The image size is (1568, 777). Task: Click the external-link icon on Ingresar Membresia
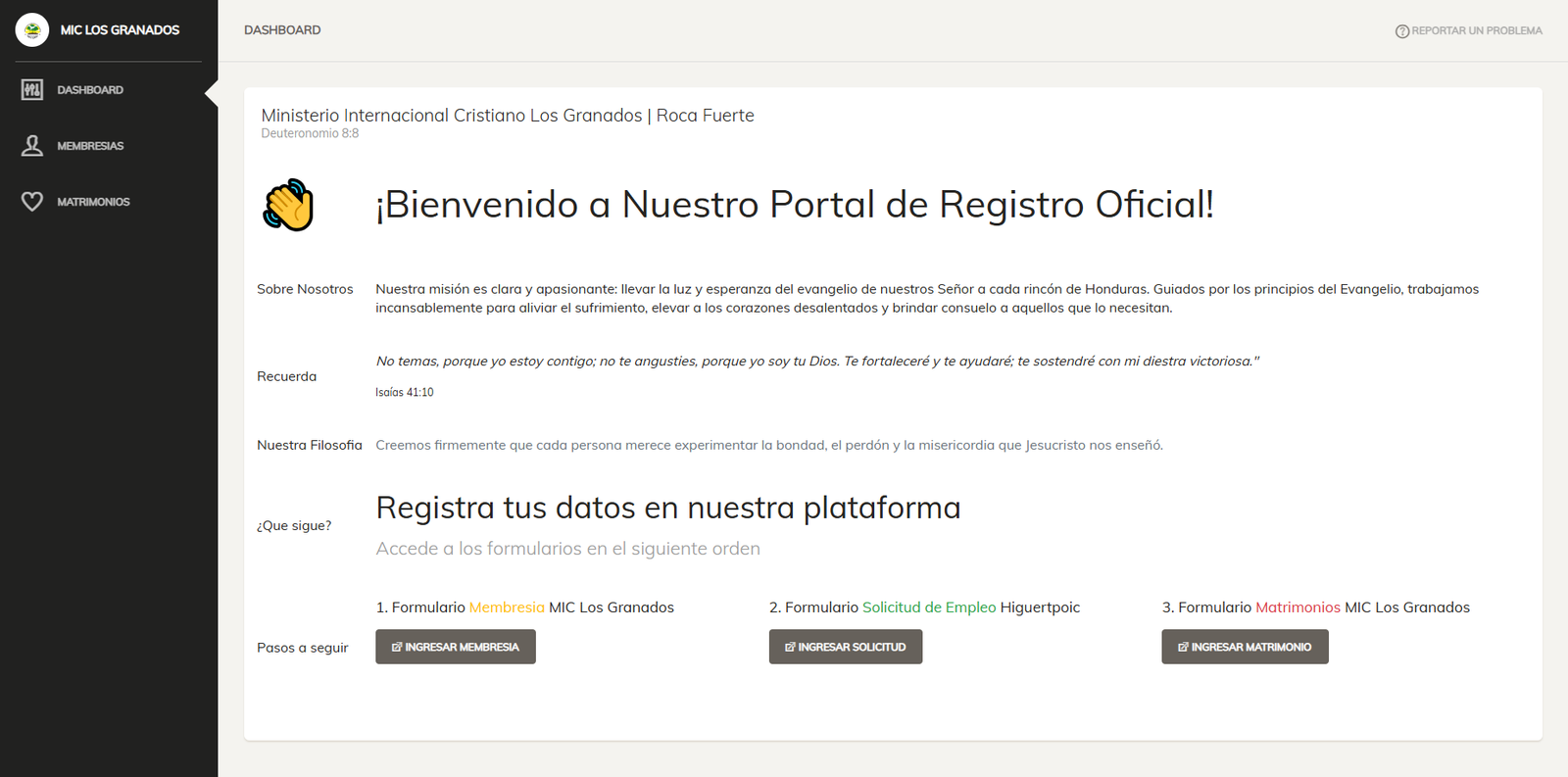point(397,648)
